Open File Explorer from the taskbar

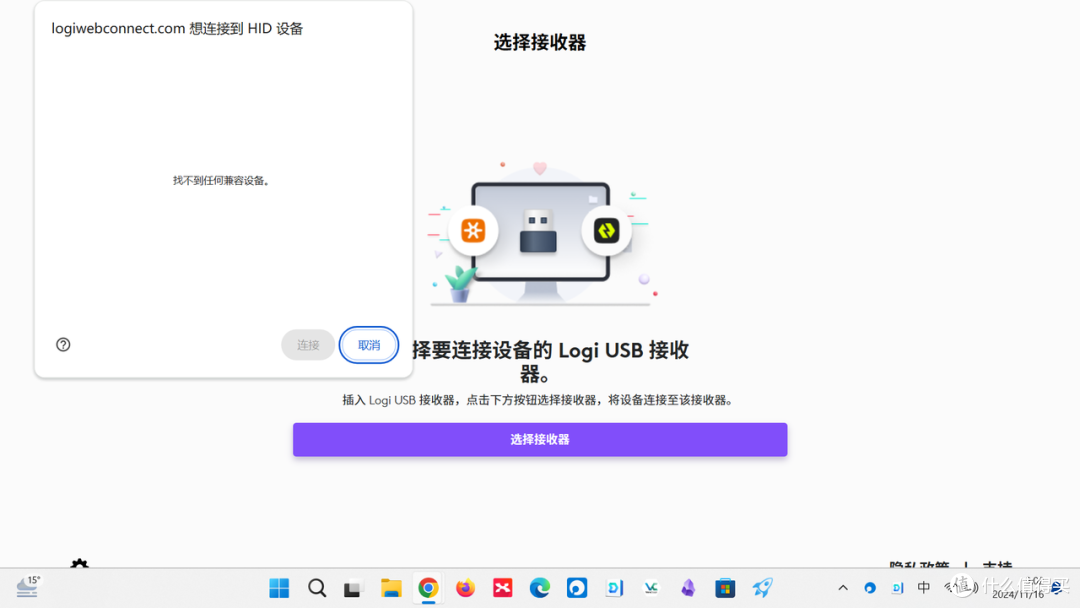point(391,588)
